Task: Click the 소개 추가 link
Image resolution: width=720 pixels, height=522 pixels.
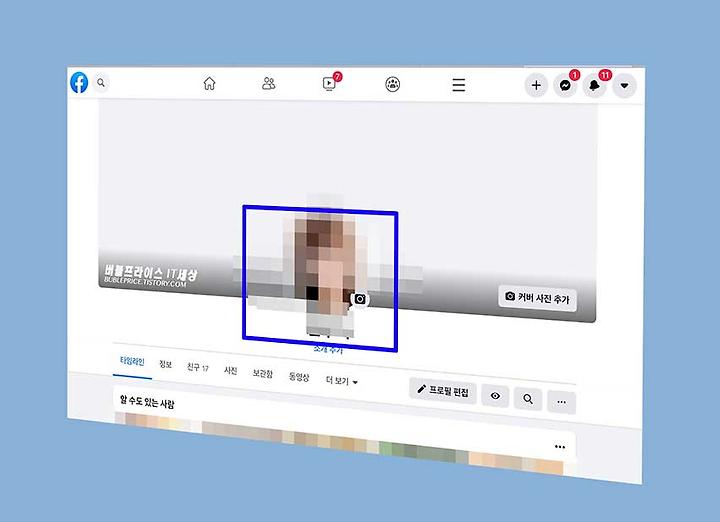Action: coord(328,349)
